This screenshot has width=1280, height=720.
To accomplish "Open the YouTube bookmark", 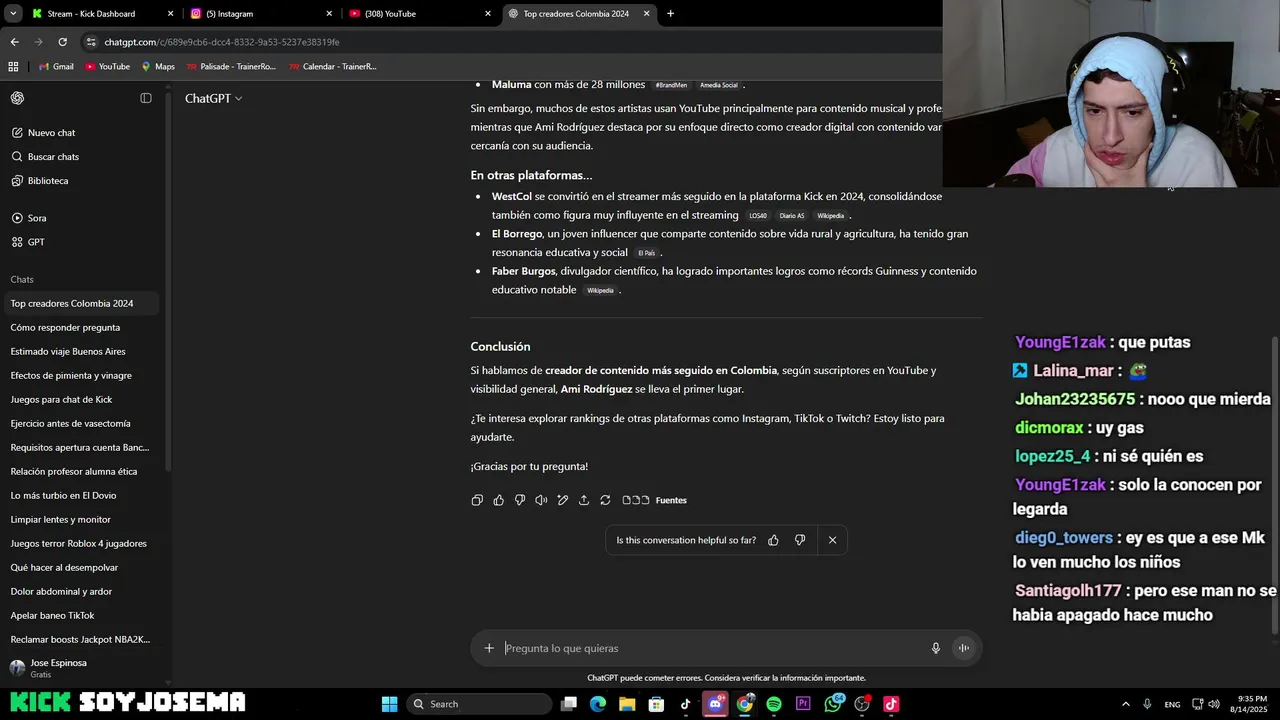I will pos(107,67).
